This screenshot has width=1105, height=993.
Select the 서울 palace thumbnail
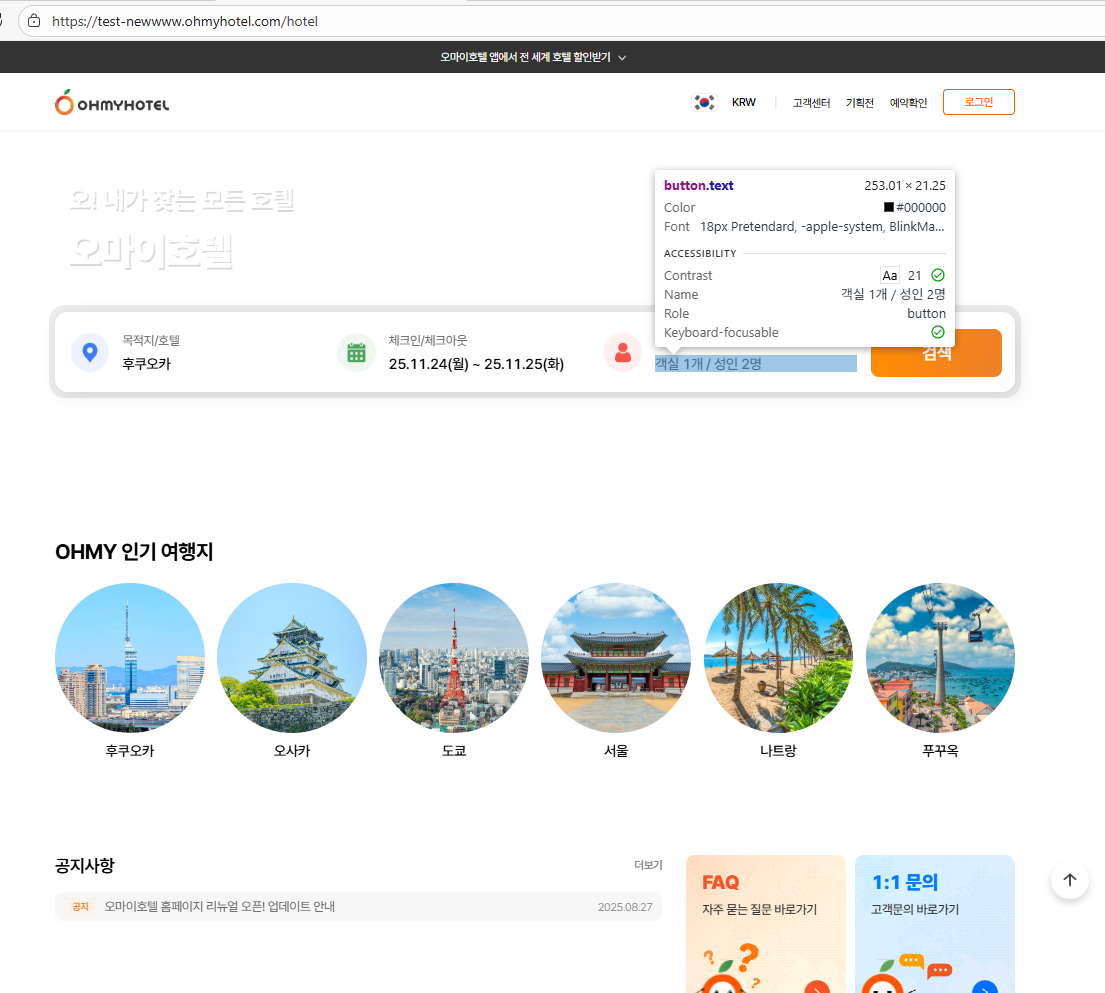pos(616,658)
